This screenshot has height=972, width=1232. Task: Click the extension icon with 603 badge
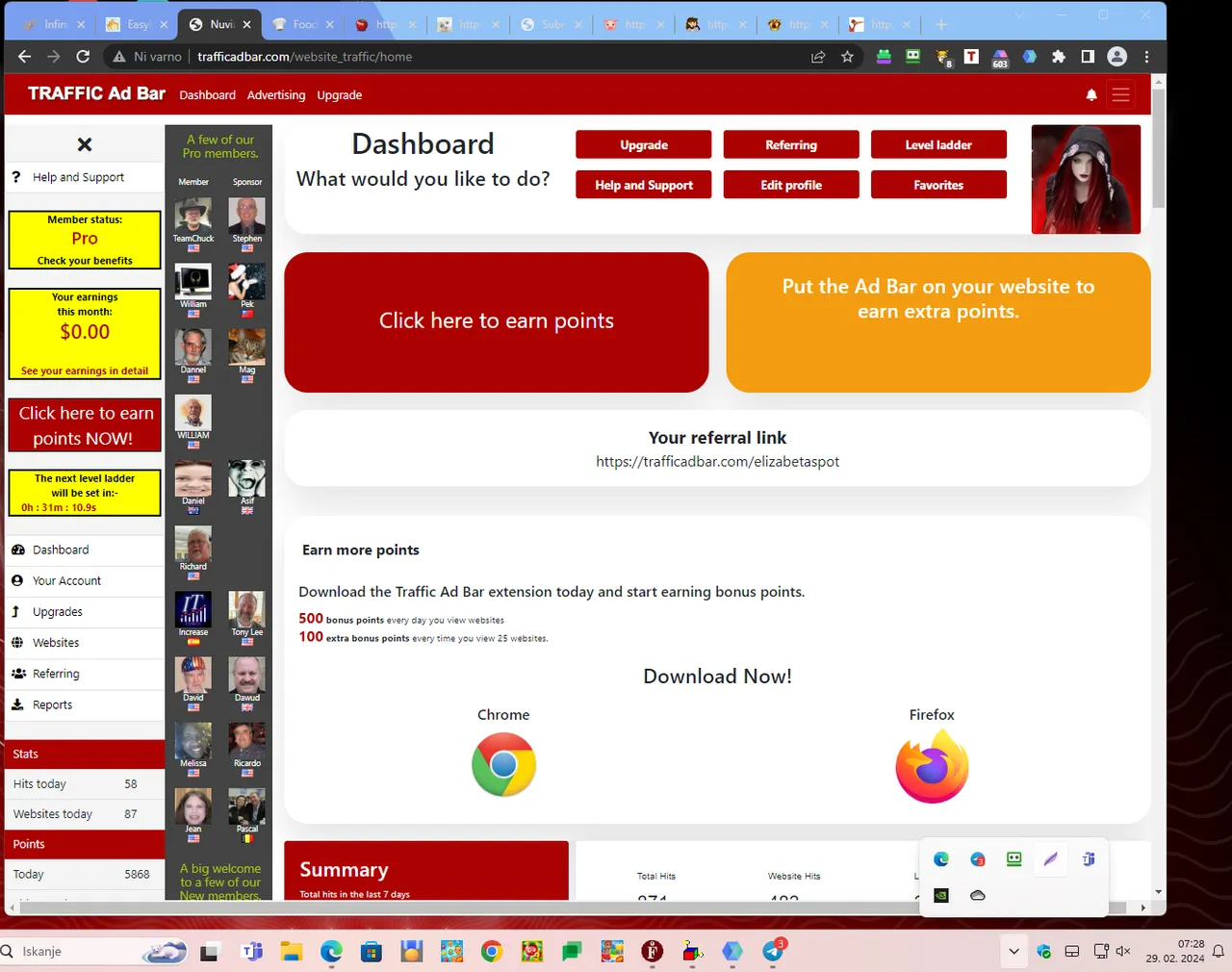click(1000, 58)
